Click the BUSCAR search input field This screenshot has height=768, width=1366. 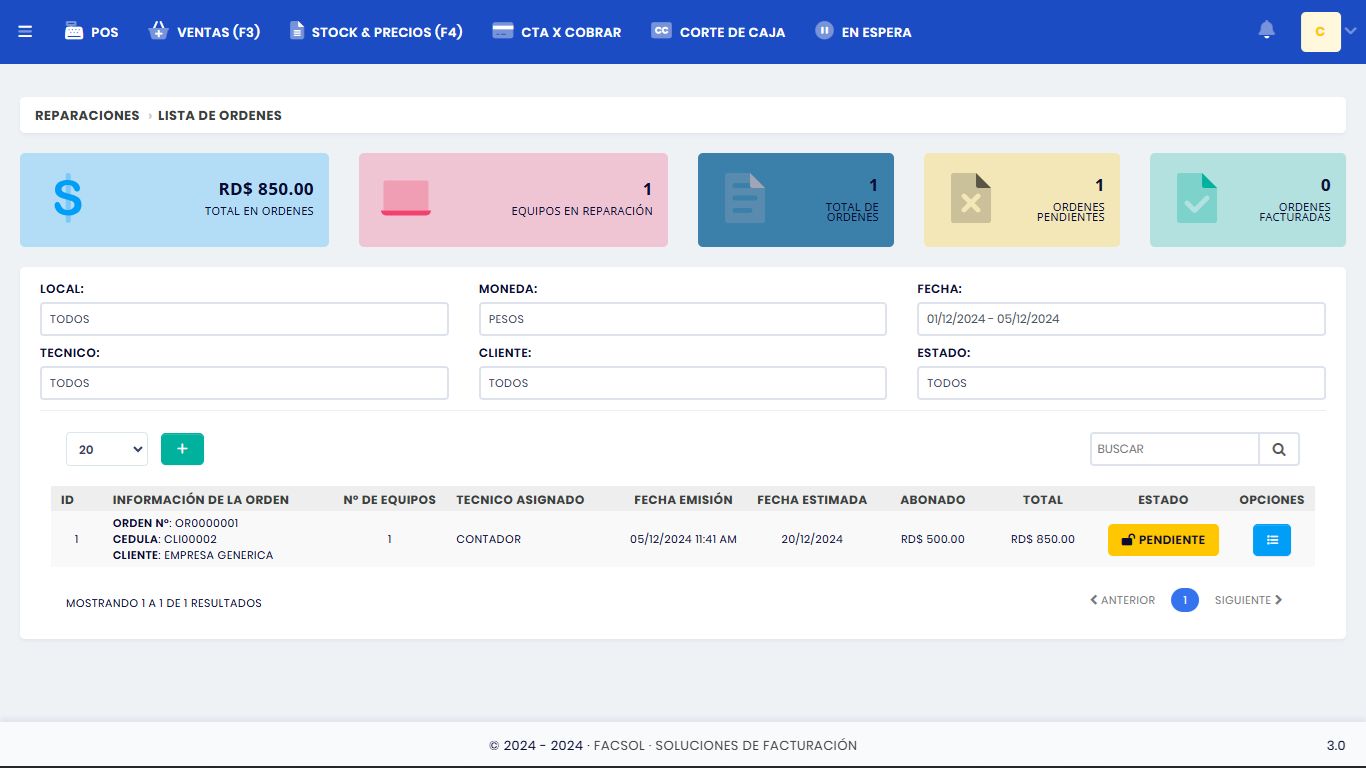(1174, 449)
